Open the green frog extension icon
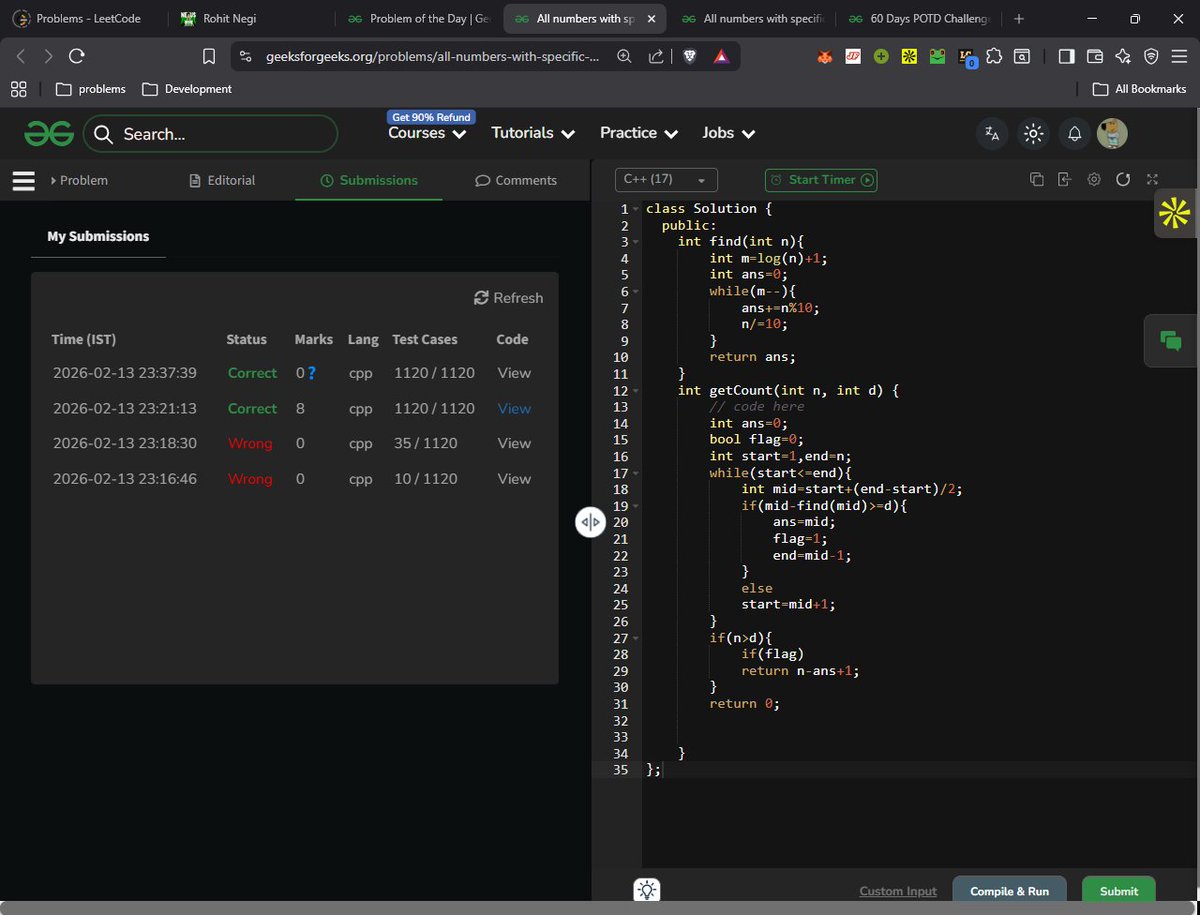The image size is (1200, 915). 937,57
